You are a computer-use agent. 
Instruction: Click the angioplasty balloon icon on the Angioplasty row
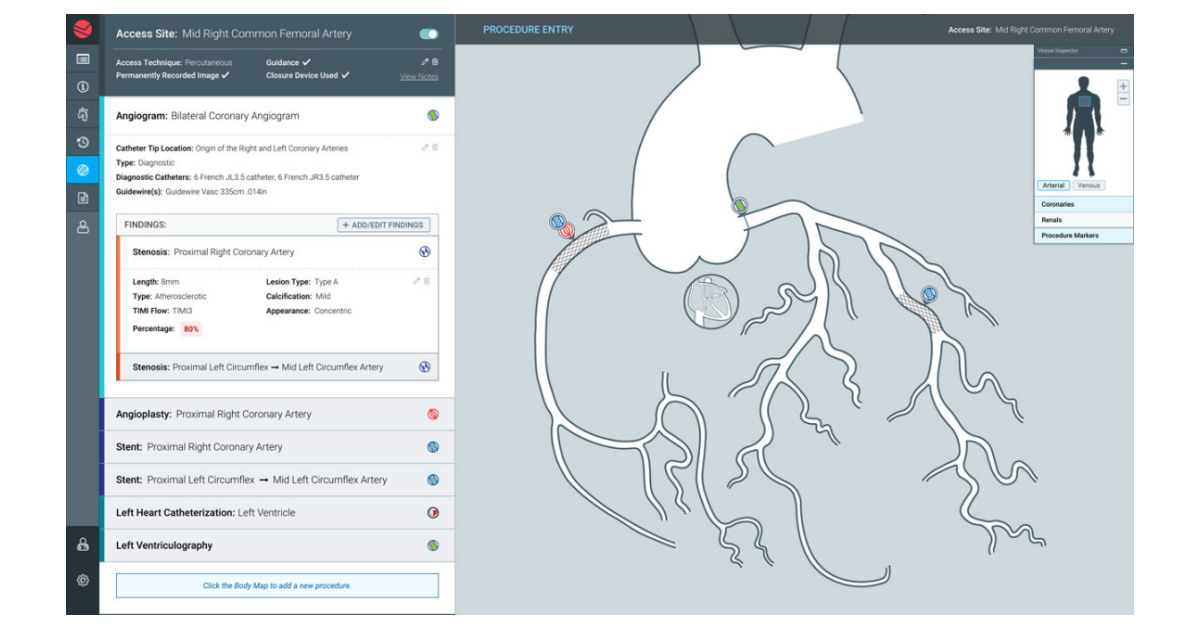432,413
